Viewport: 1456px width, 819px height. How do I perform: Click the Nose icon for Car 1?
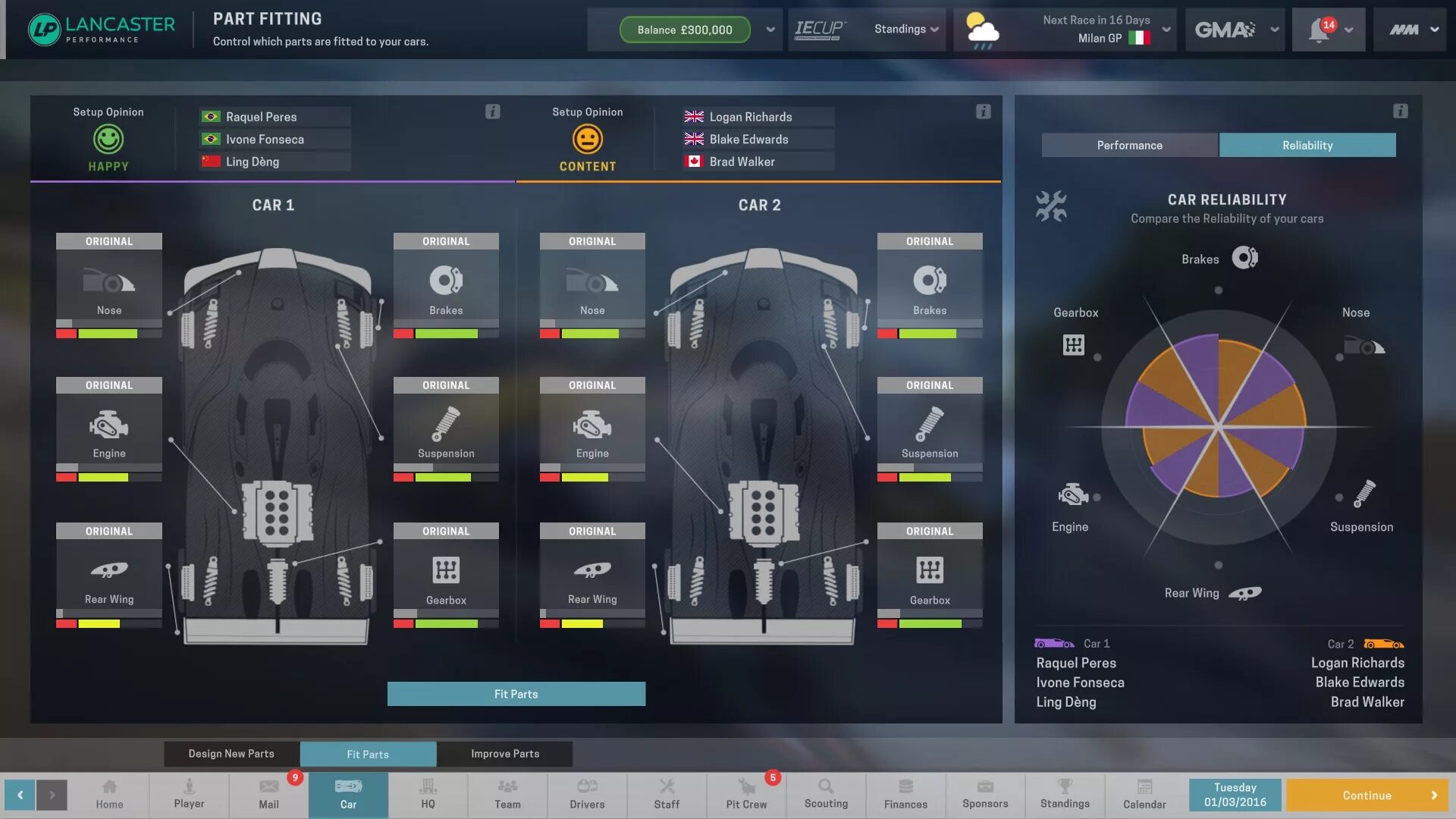(108, 280)
